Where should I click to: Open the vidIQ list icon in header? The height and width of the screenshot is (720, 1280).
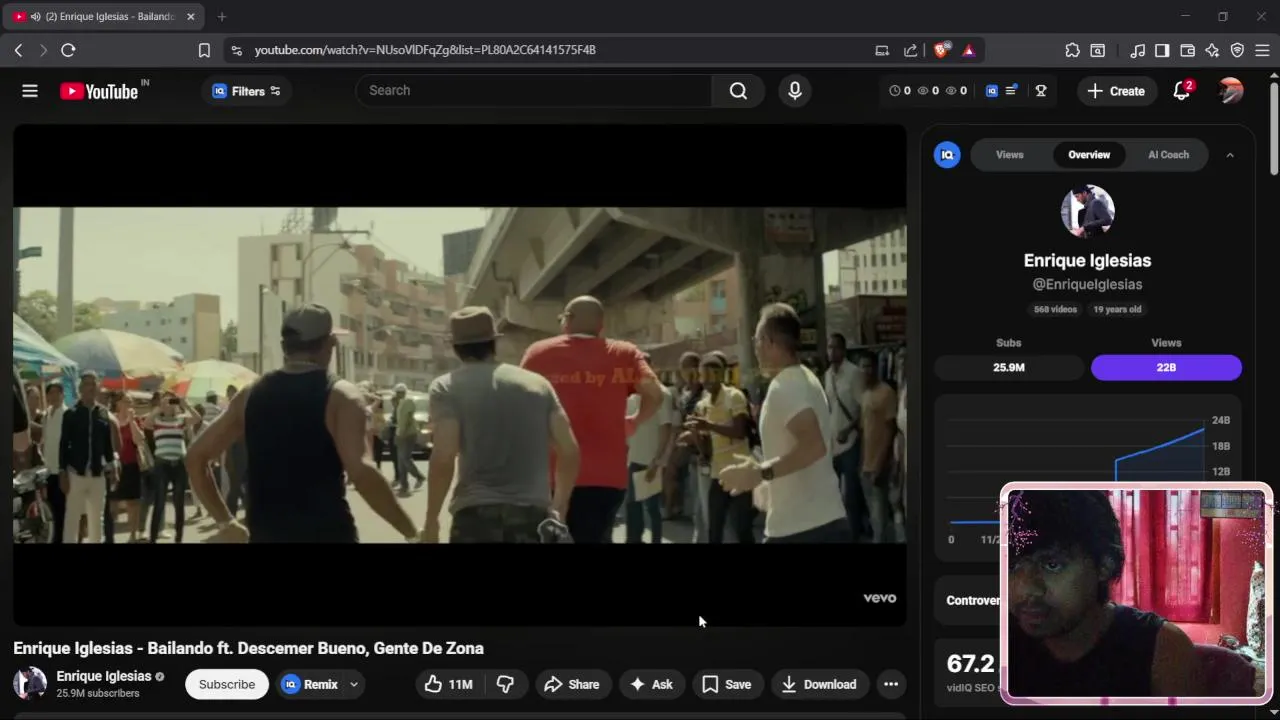tap(1012, 91)
